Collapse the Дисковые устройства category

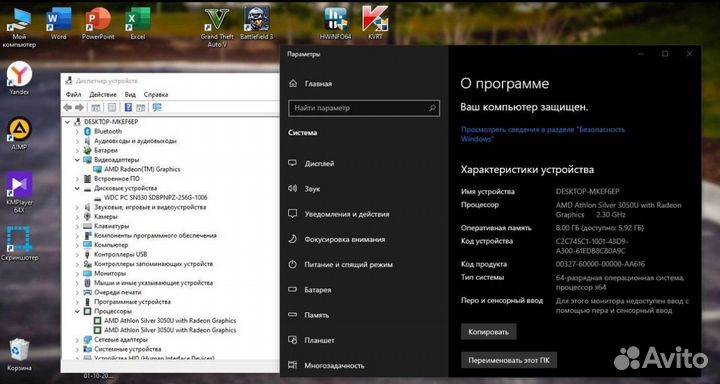point(77,188)
